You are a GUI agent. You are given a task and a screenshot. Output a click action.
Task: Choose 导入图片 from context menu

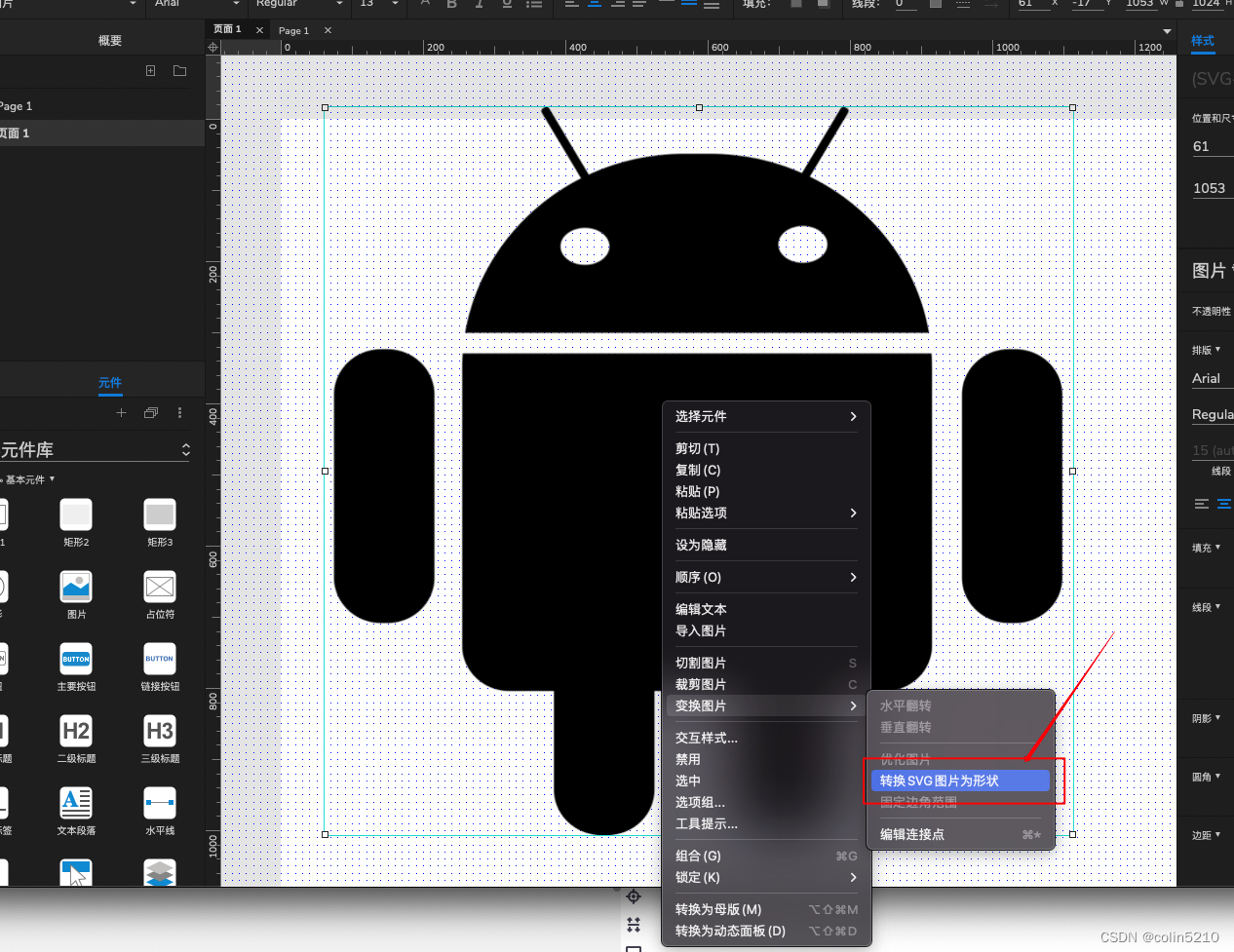tap(766, 630)
